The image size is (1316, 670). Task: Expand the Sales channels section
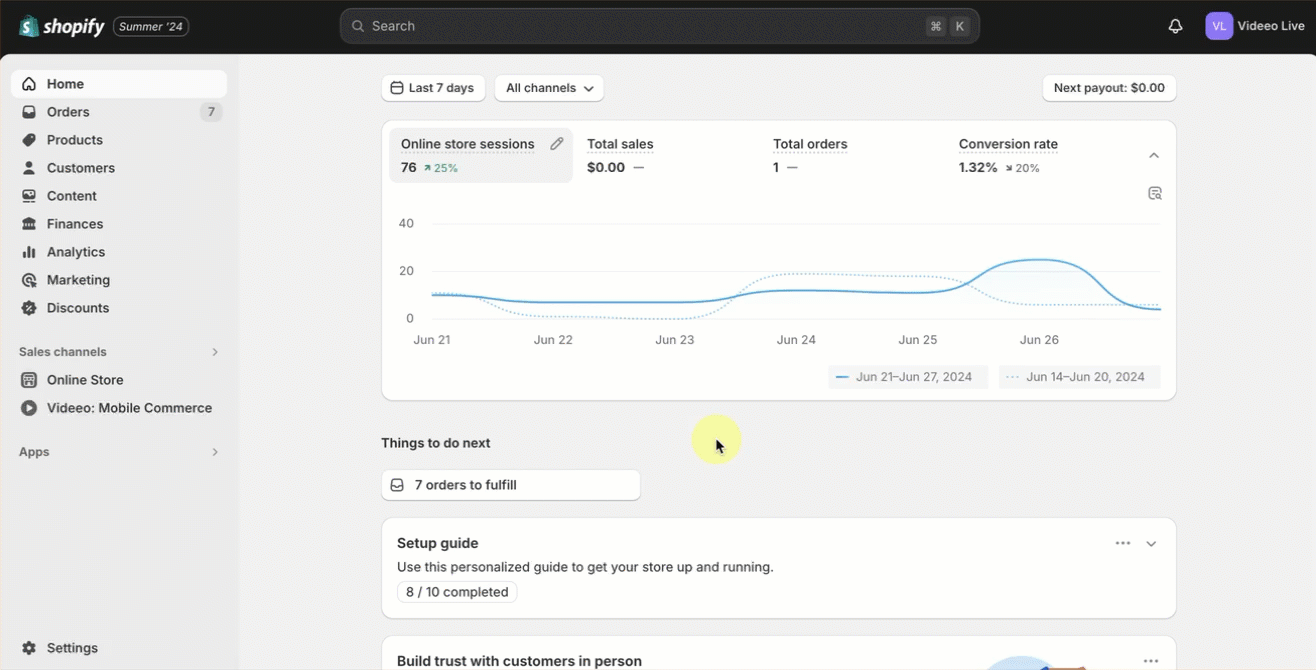(x=214, y=352)
